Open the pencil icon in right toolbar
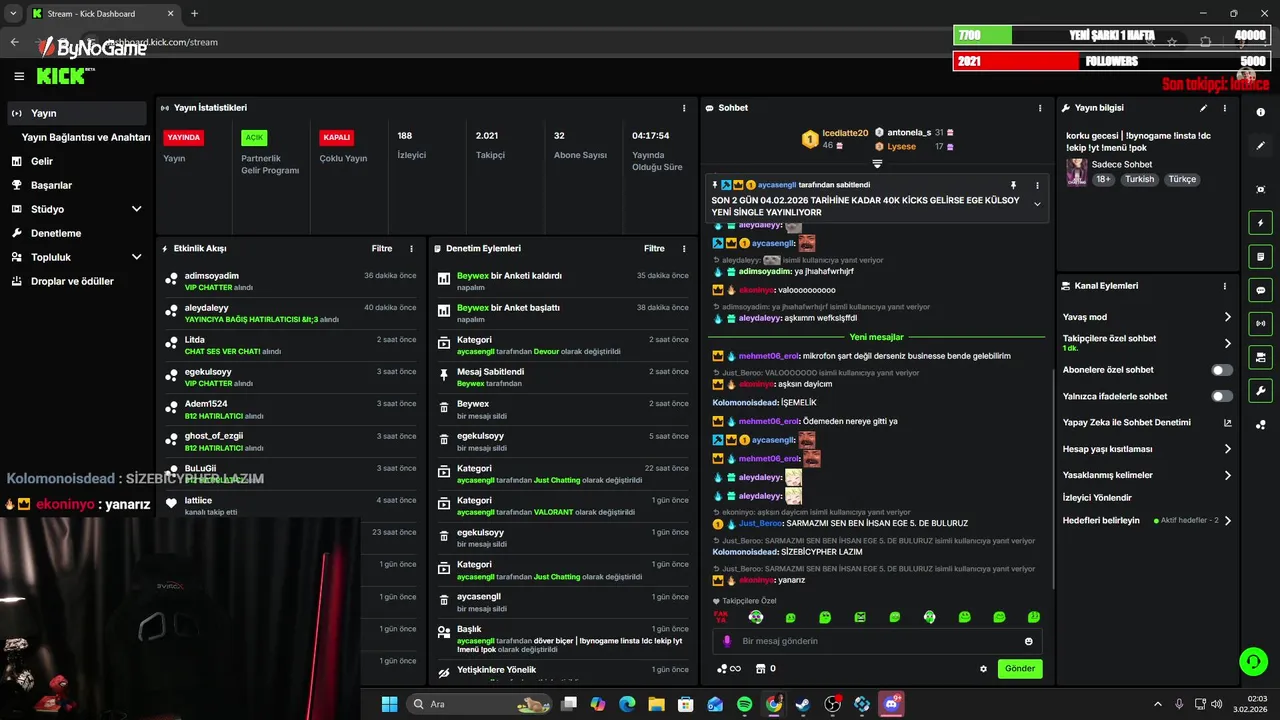 [x=1260, y=146]
